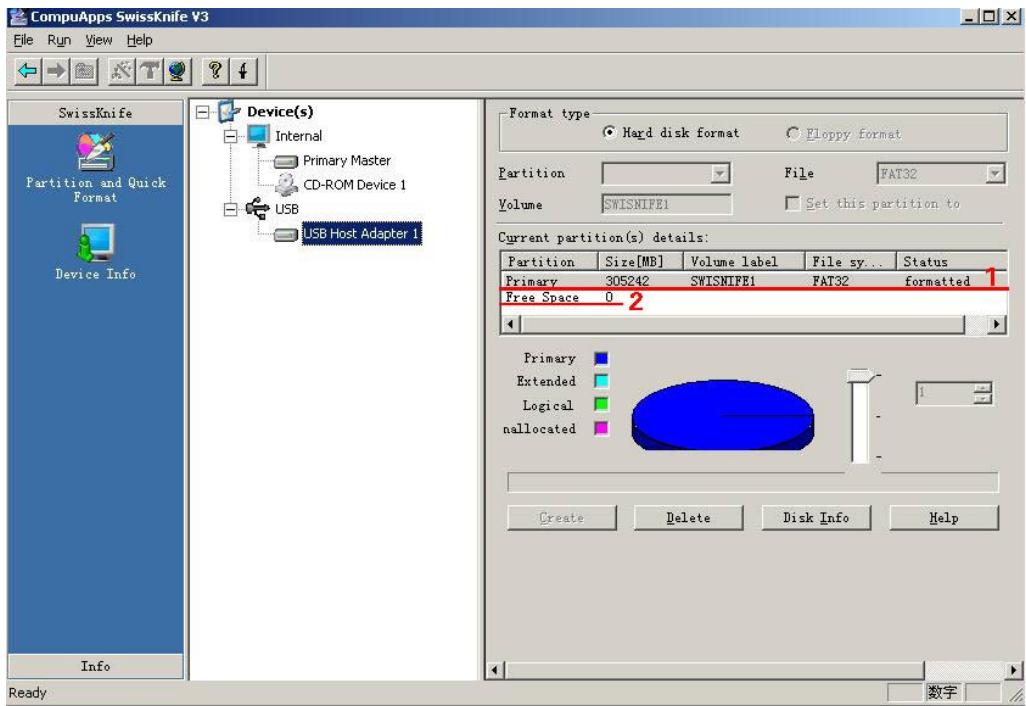
Task: Open the File menu
Action: pos(23,40)
